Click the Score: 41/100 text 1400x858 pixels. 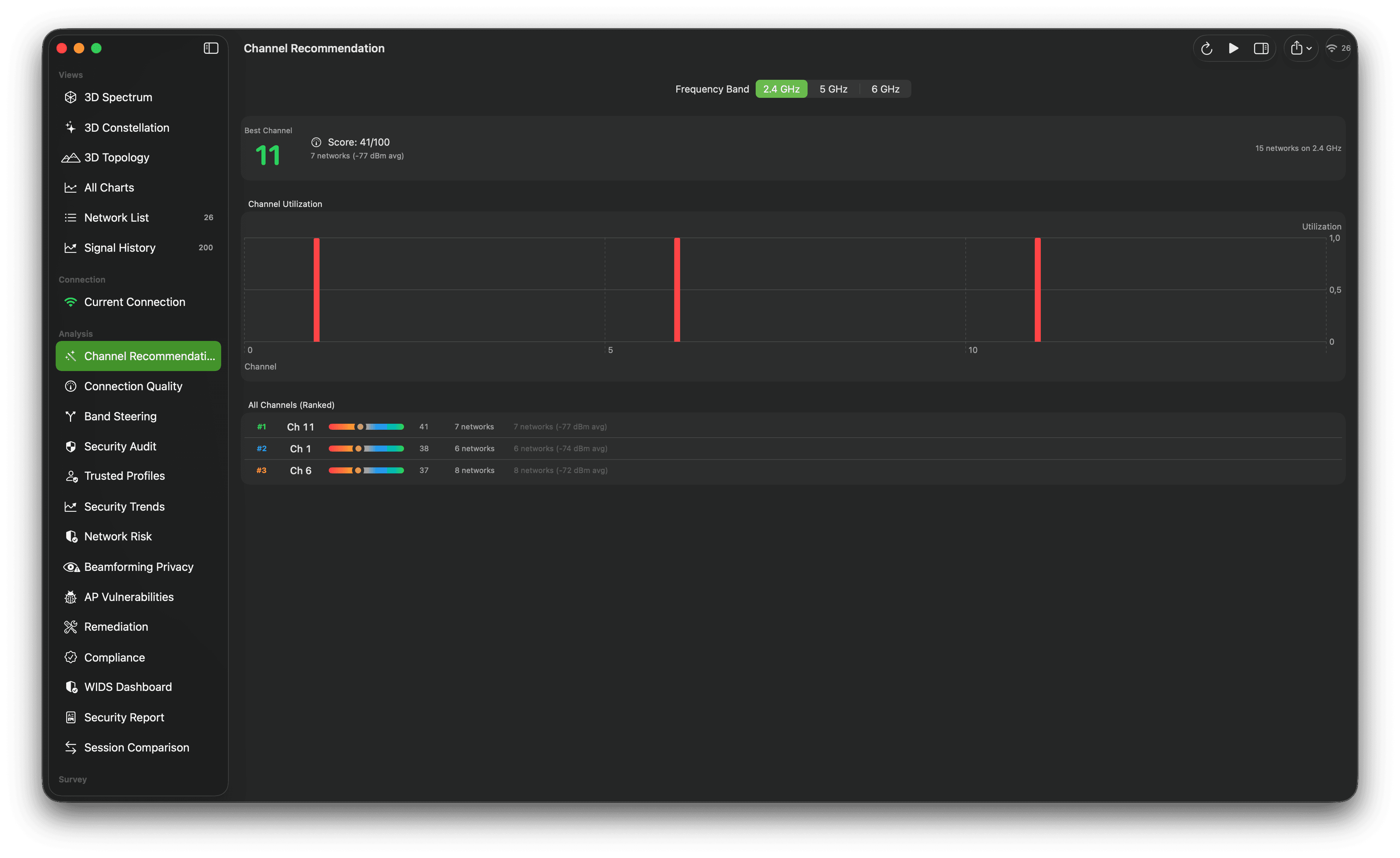tap(358, 142)
